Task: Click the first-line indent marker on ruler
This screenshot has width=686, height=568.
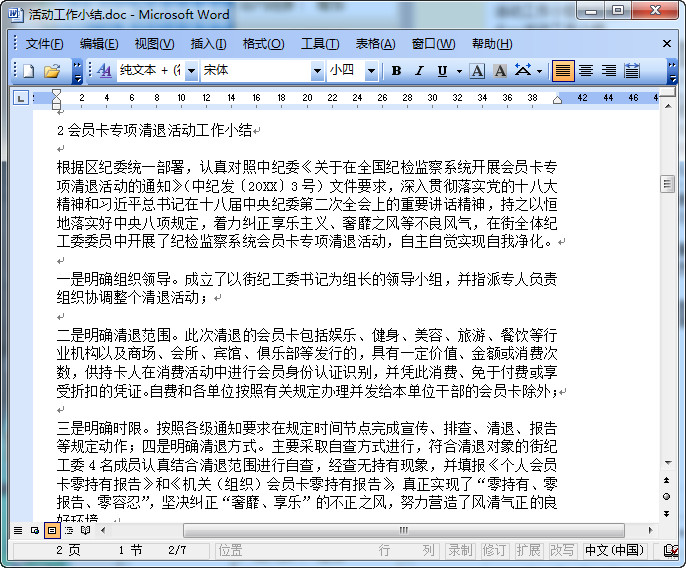Action: 56,94
